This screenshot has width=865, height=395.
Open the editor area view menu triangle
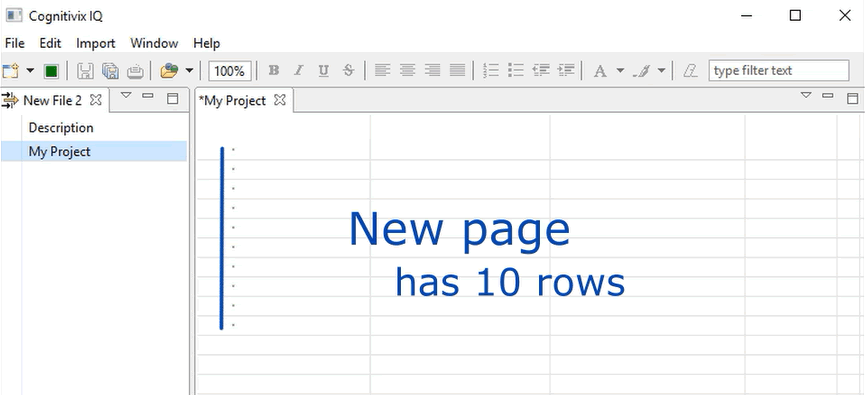(x=806, y=95)
